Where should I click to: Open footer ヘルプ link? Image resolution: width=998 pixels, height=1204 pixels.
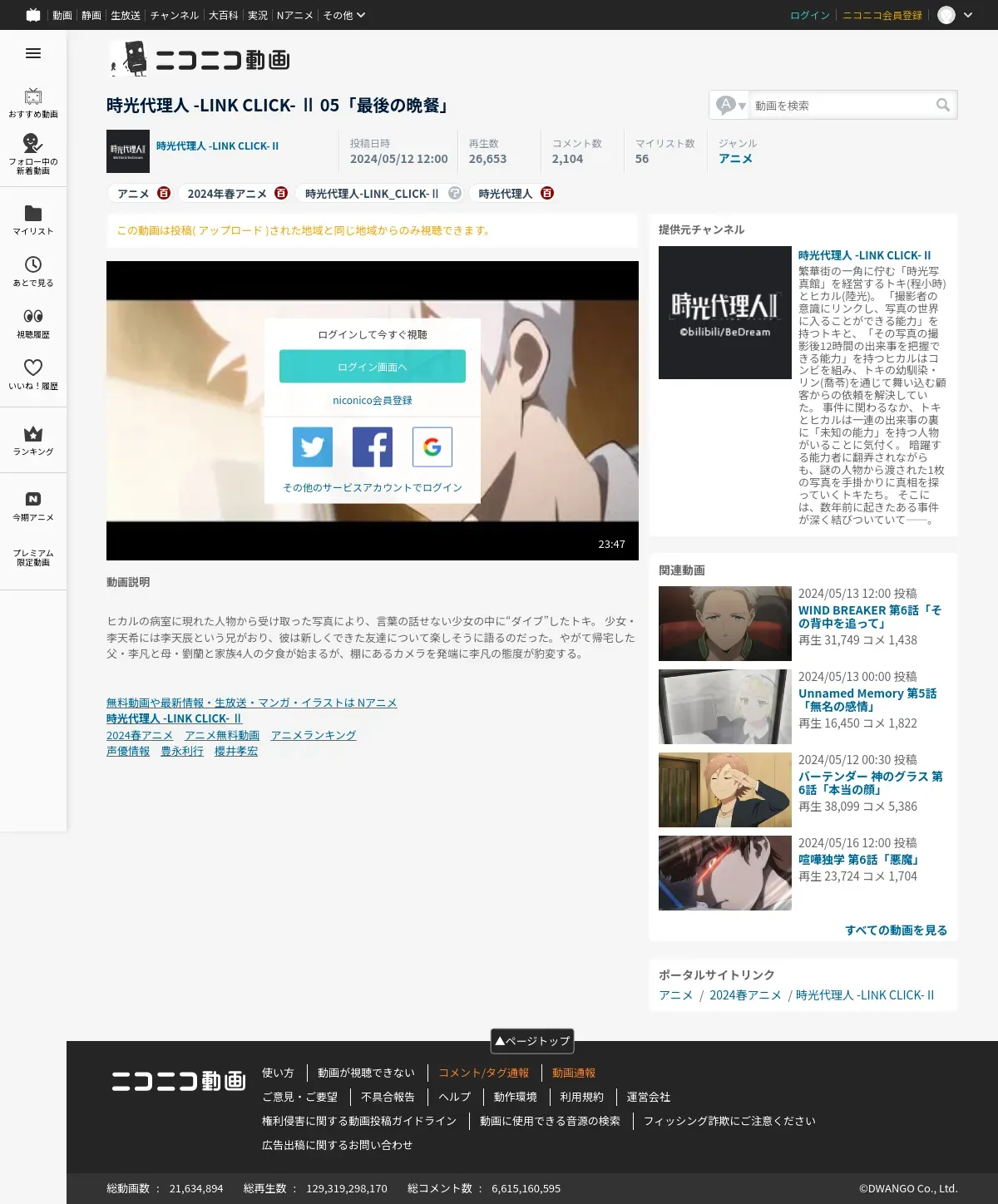pyautogui.click(x=455, y=1097)
